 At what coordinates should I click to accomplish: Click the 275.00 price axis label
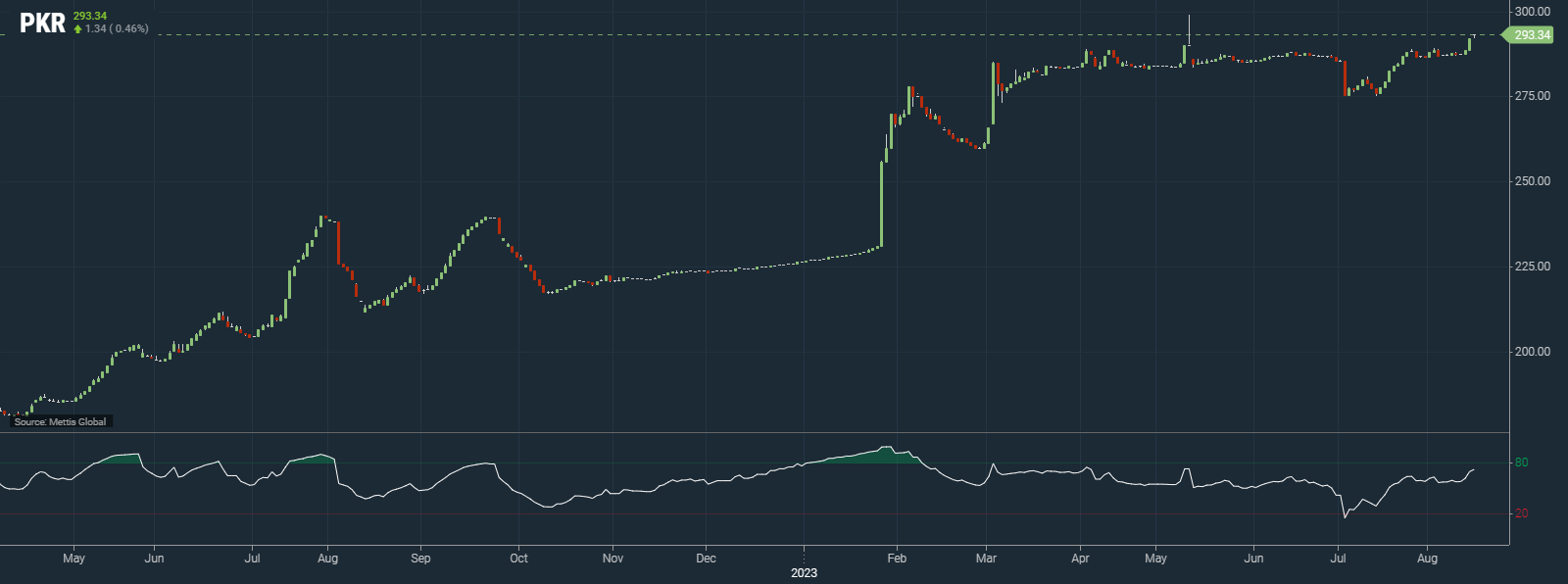(x=1533, y=96)
